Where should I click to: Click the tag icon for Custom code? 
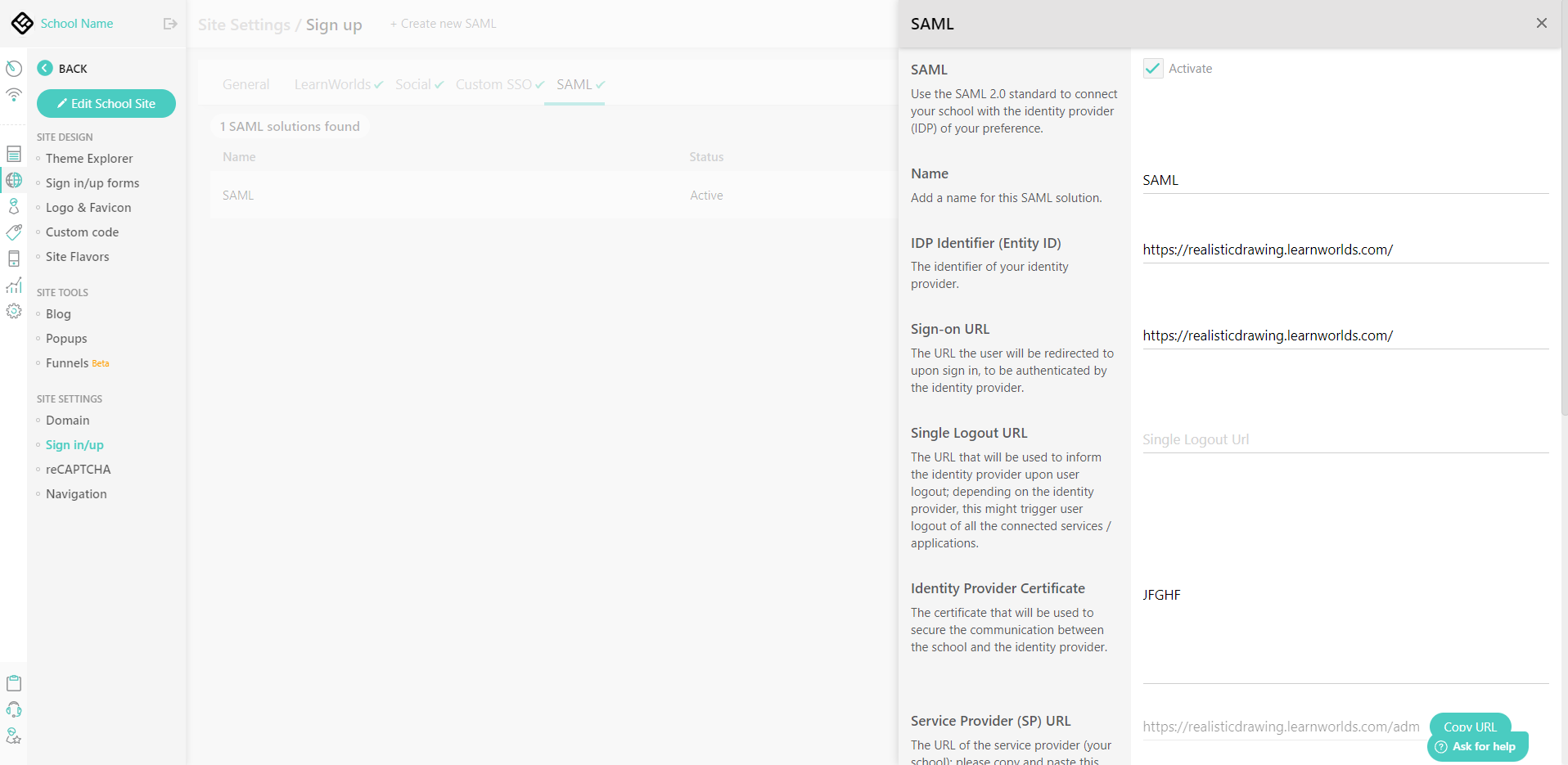point(14,232)
